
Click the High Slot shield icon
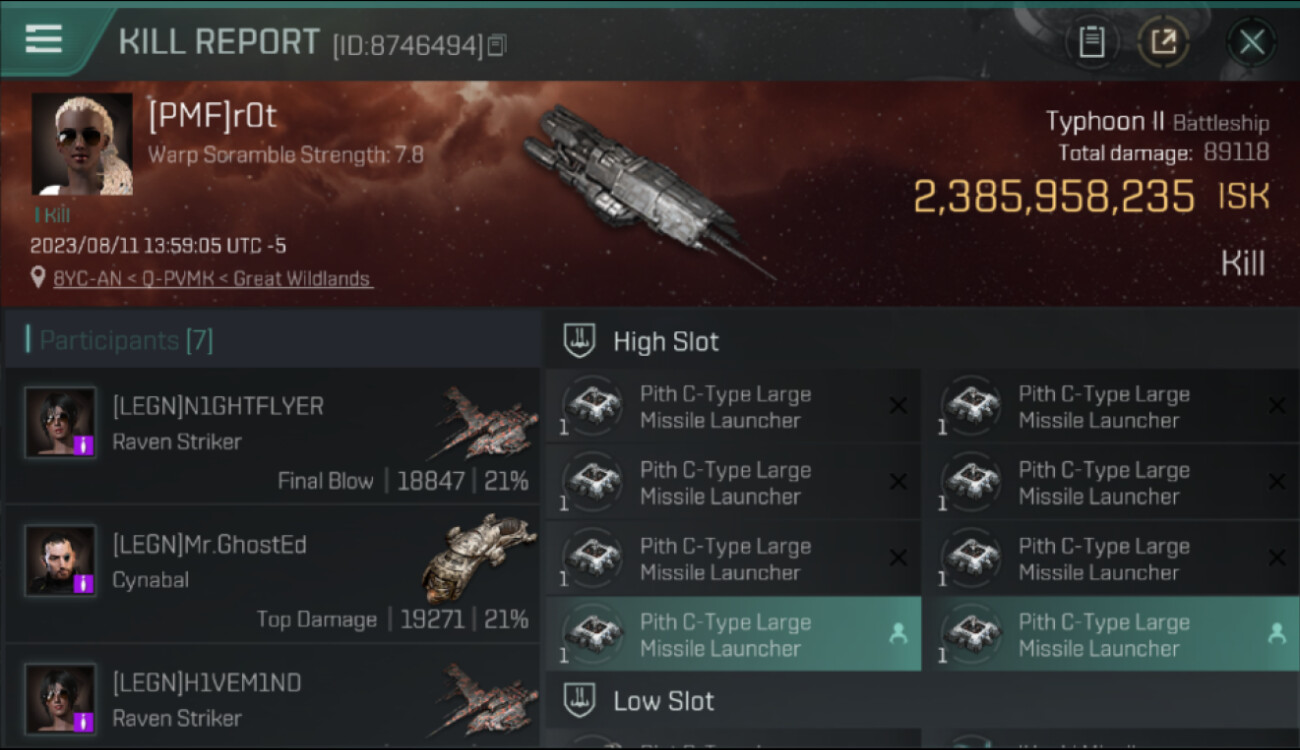580,341
